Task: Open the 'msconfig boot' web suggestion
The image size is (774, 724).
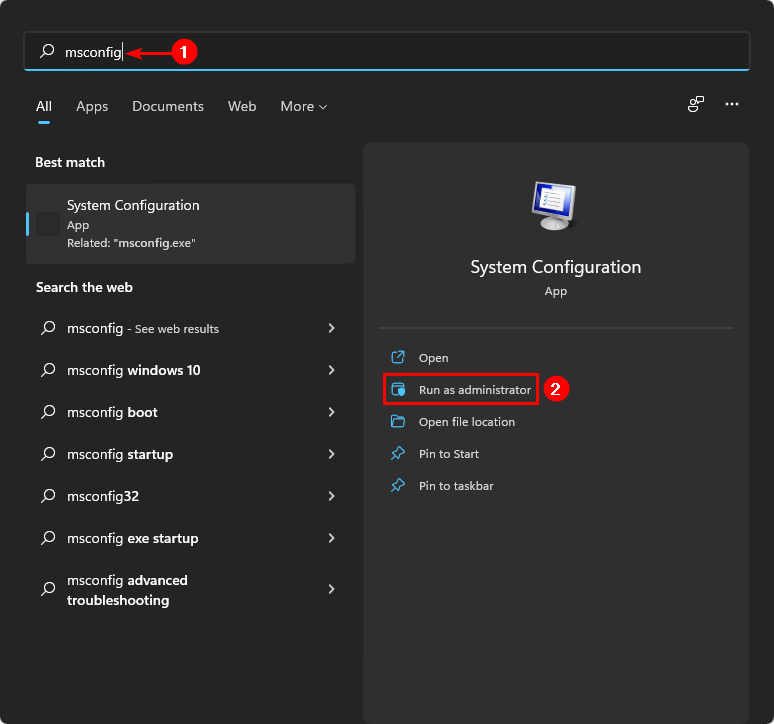Action: coord(191,412)
